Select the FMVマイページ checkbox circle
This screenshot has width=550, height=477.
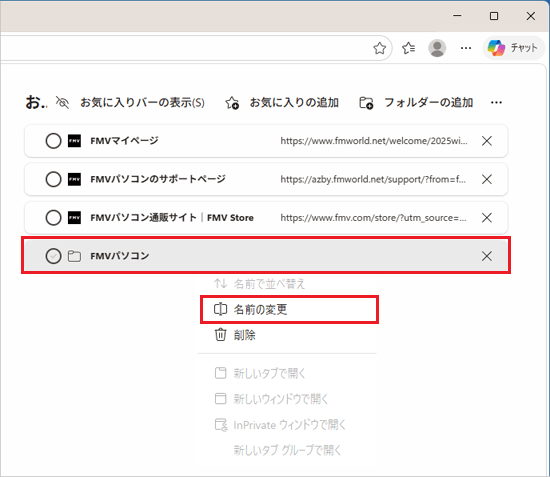pyautogui.click(x=53, y=141)
